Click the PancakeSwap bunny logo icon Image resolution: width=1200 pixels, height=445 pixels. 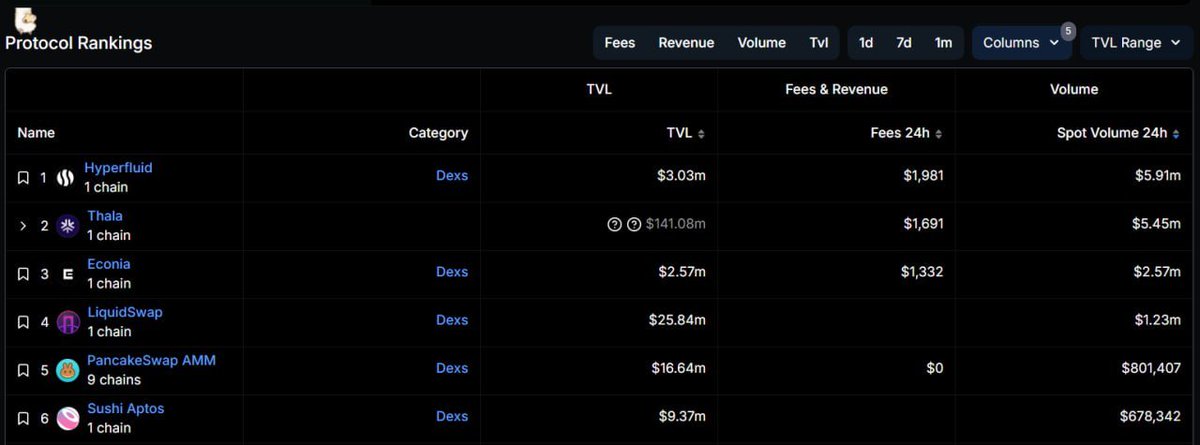point(68,370)
